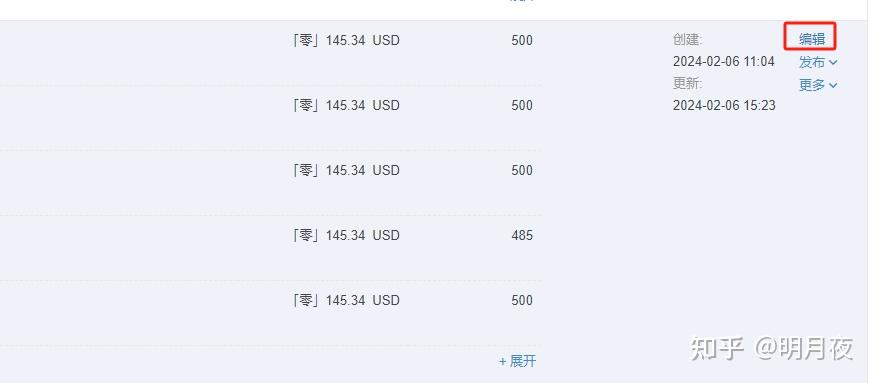Open the 发布 dropdown menu

tap(818, 62)
